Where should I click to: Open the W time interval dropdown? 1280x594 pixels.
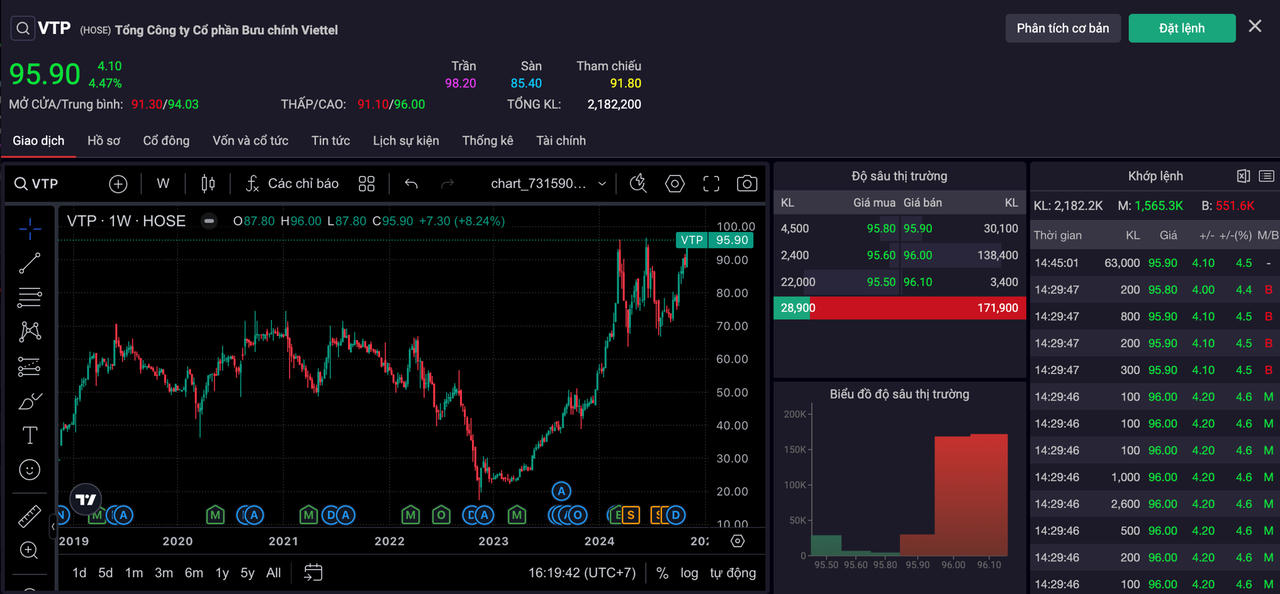click(x=163, y=184)
